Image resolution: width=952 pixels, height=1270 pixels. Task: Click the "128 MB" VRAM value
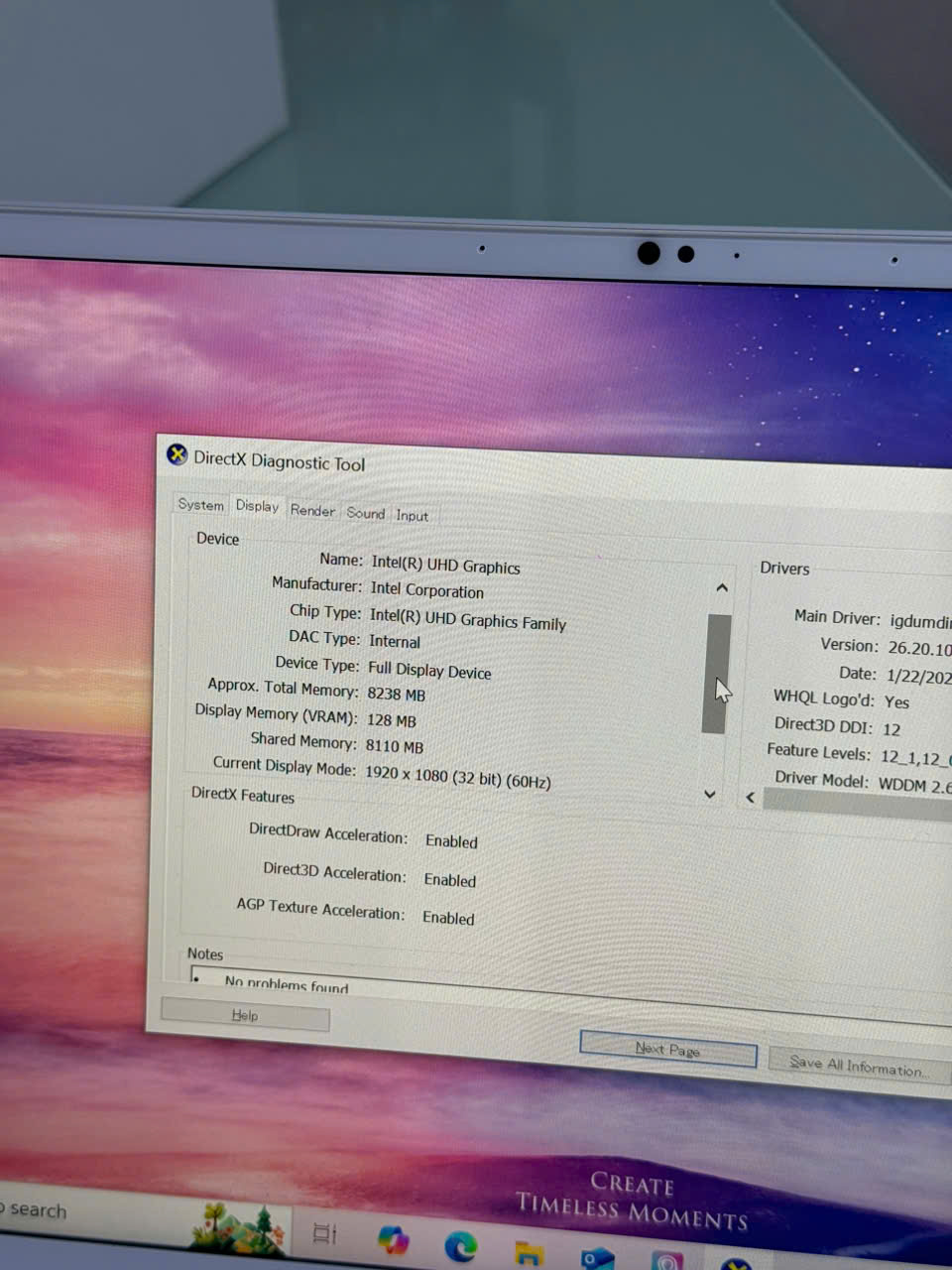pyautogui.click(x=392, y=720)
